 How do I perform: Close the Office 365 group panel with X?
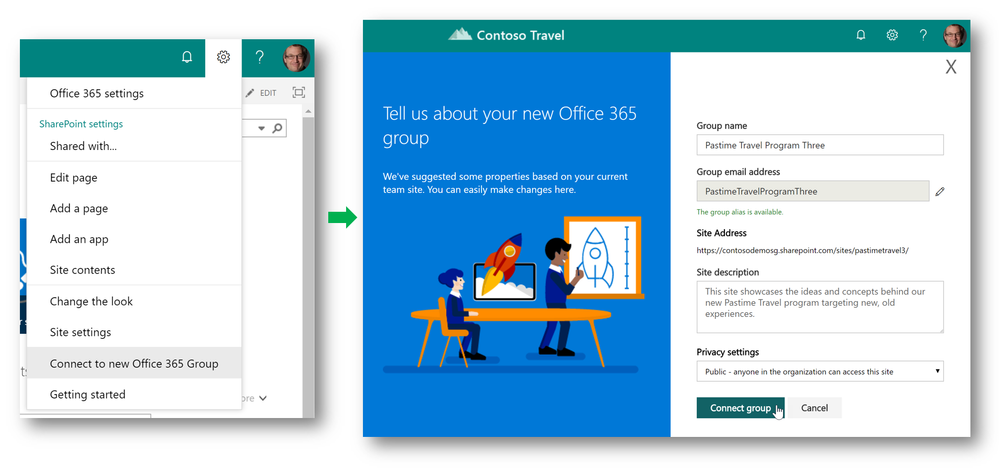click(951, 67)
